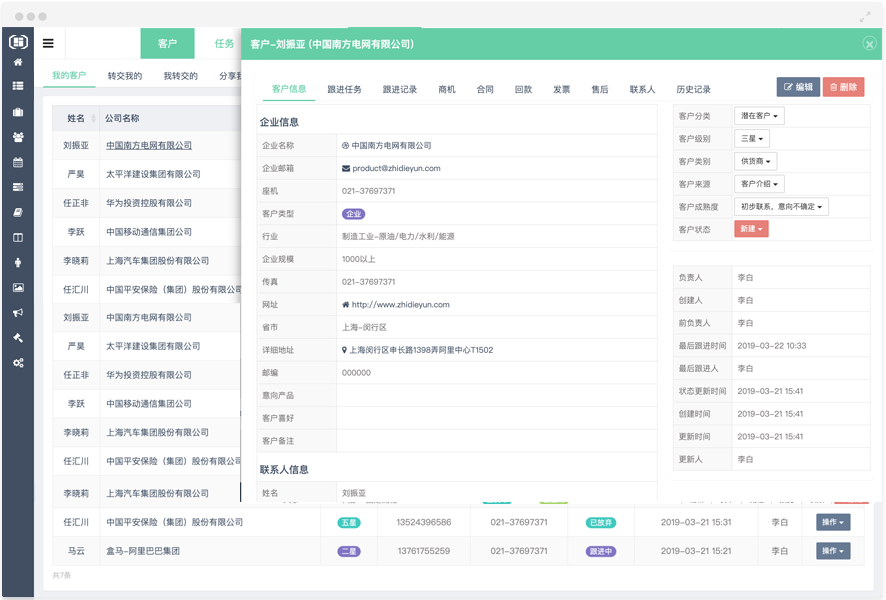Switch to the 商机 tab
886x600 pixels.
[x=446, y=89]
